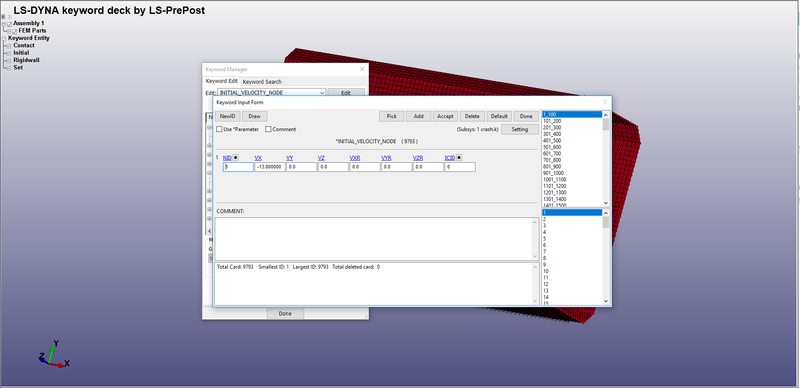
Task: Select ID 10 in the lower ID list
Action: (572, 271)
